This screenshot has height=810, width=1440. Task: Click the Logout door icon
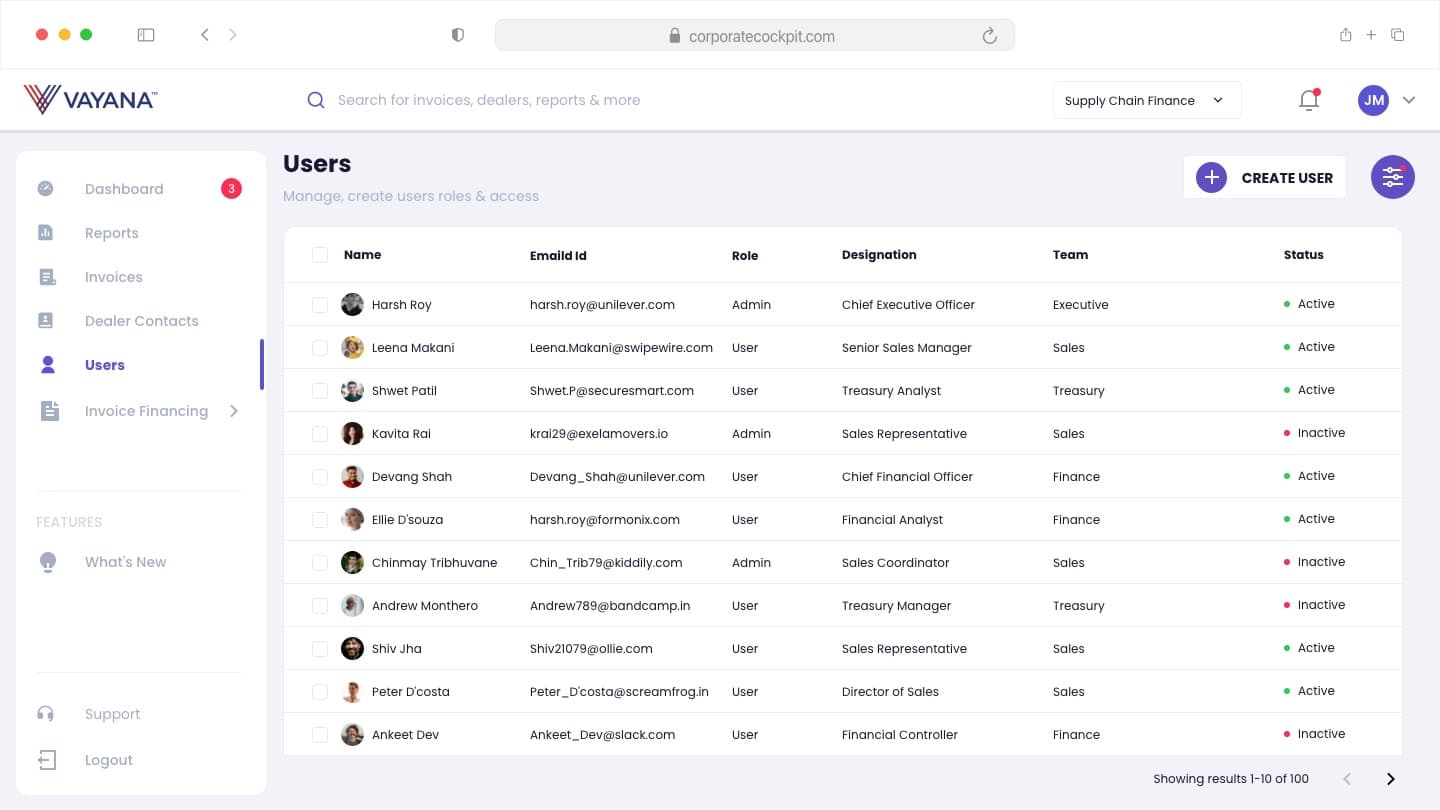click(47, 760)
